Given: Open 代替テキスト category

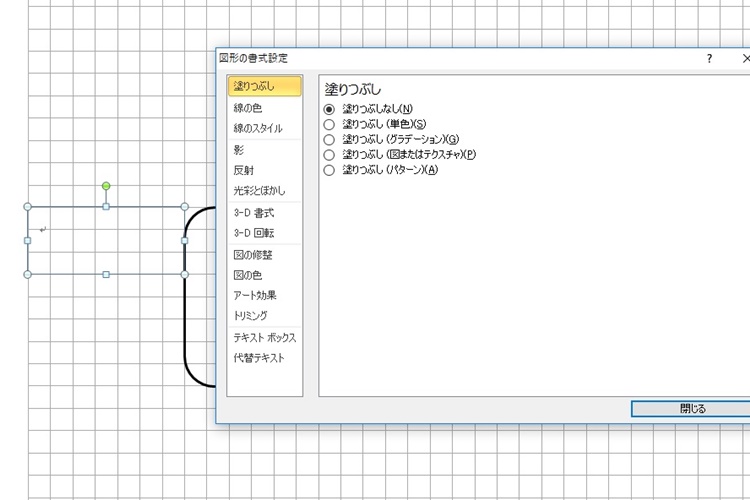Looking at the screenshot, I should pyautogui.click(x=258, y=358).
